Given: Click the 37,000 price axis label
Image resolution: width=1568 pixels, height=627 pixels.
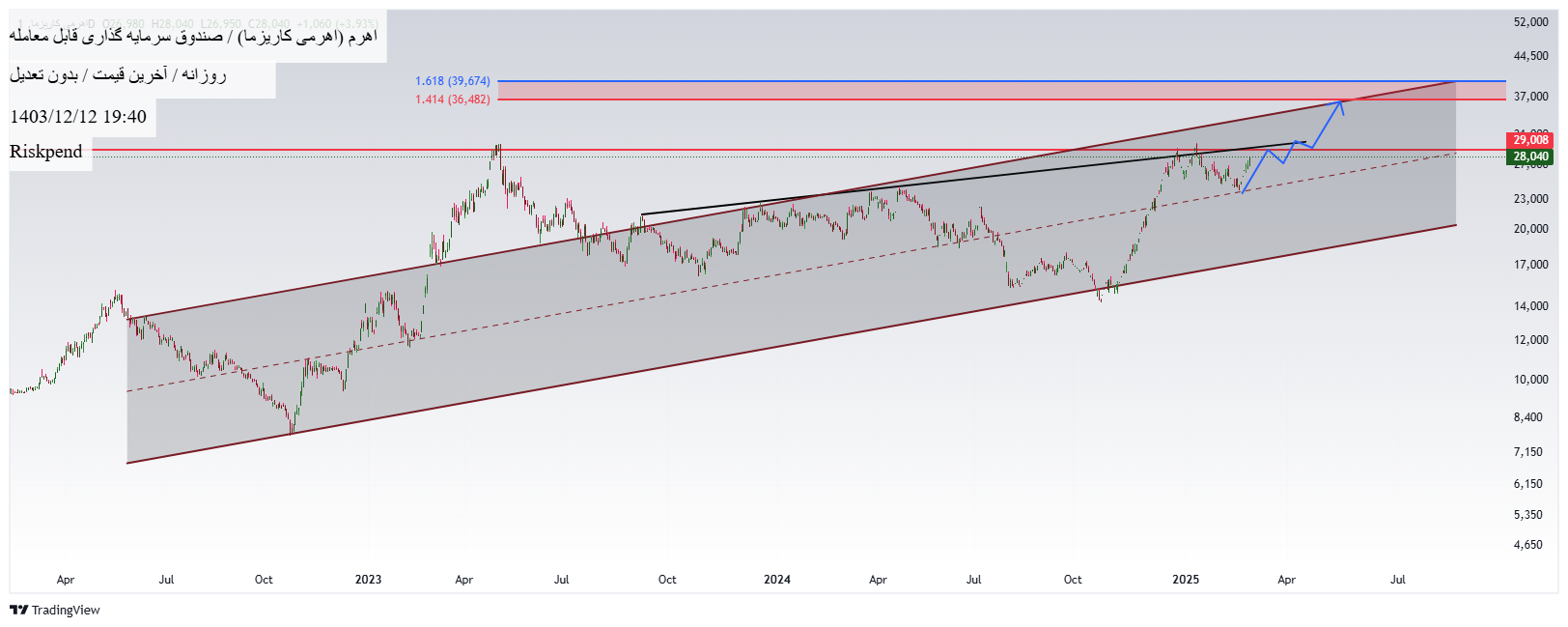Looking at the screenshot, I should tap(1530, 97).
